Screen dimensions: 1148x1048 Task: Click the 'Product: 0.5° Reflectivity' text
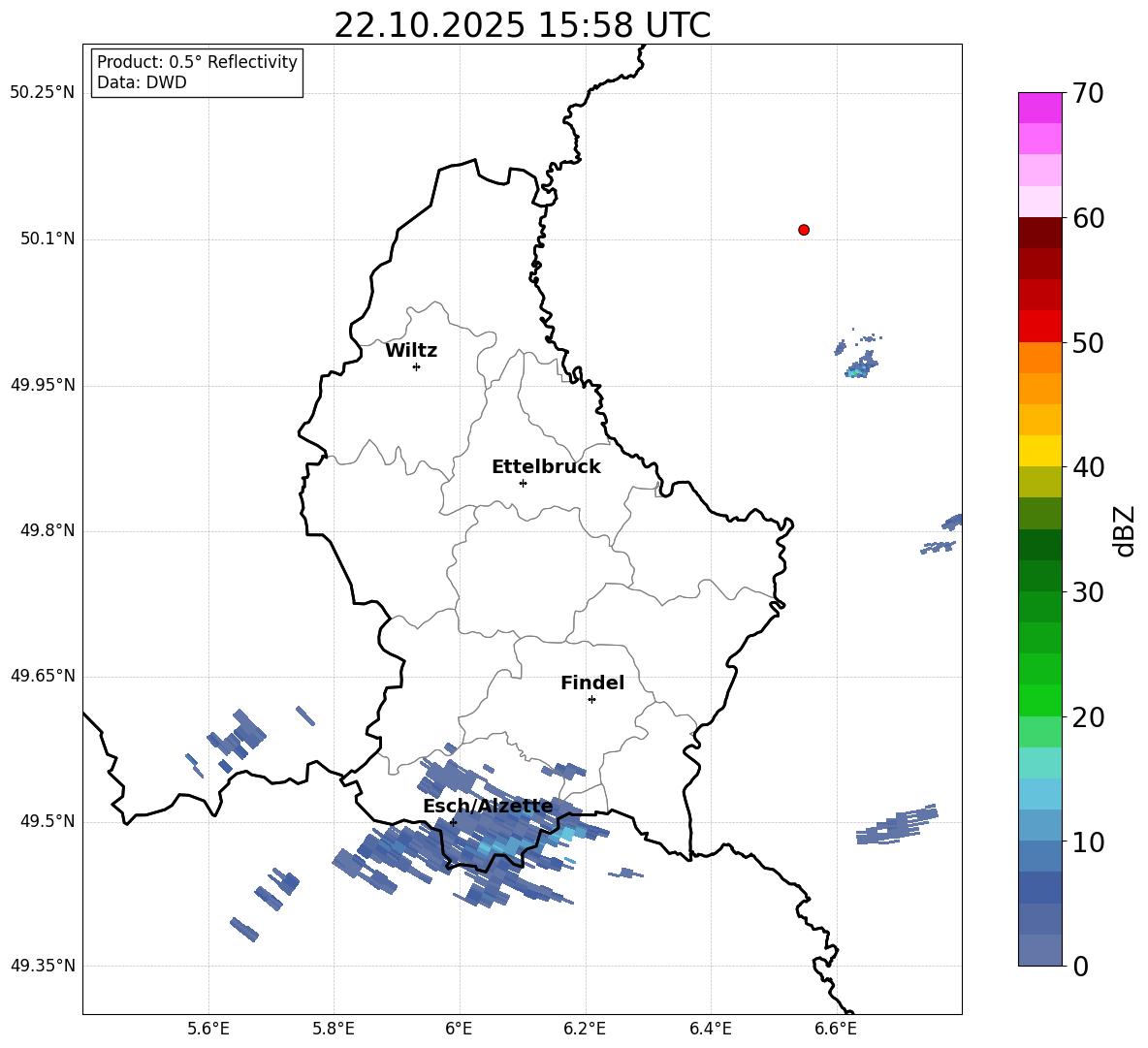click(197, 62)
